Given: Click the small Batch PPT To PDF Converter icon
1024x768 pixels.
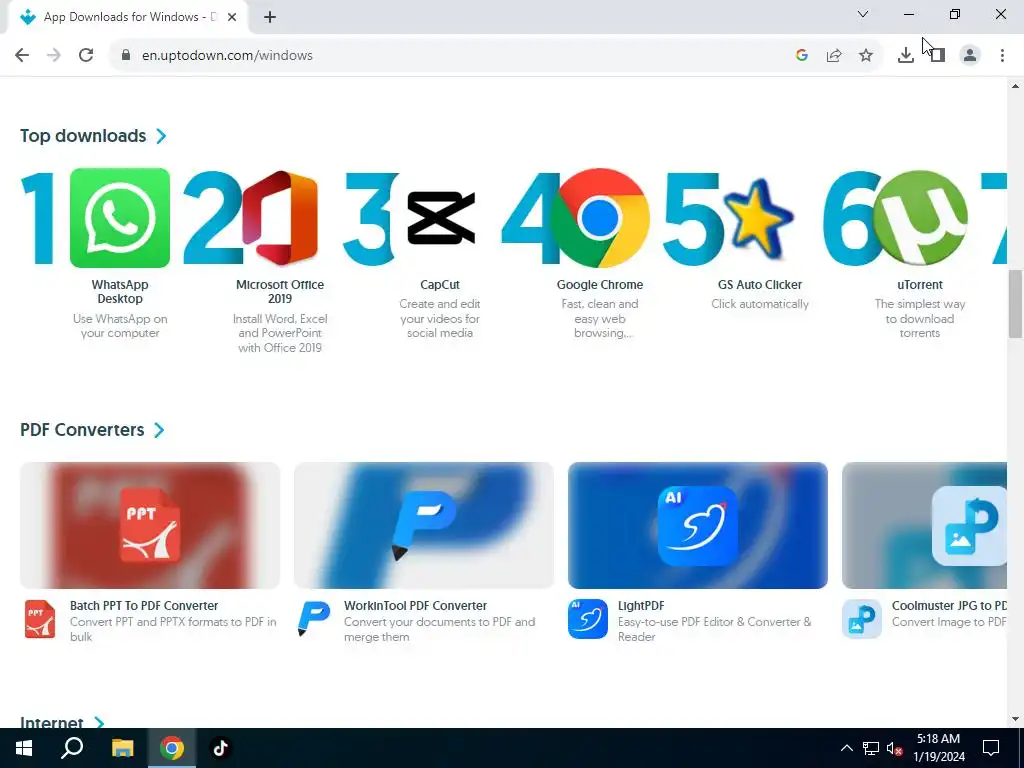Looking at the screenshot, I should (40, 618).
